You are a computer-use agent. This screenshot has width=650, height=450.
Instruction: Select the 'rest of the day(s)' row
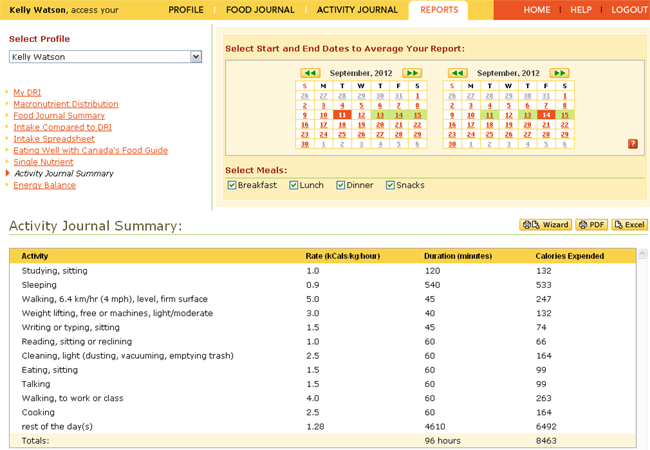[x=323, y=427]
